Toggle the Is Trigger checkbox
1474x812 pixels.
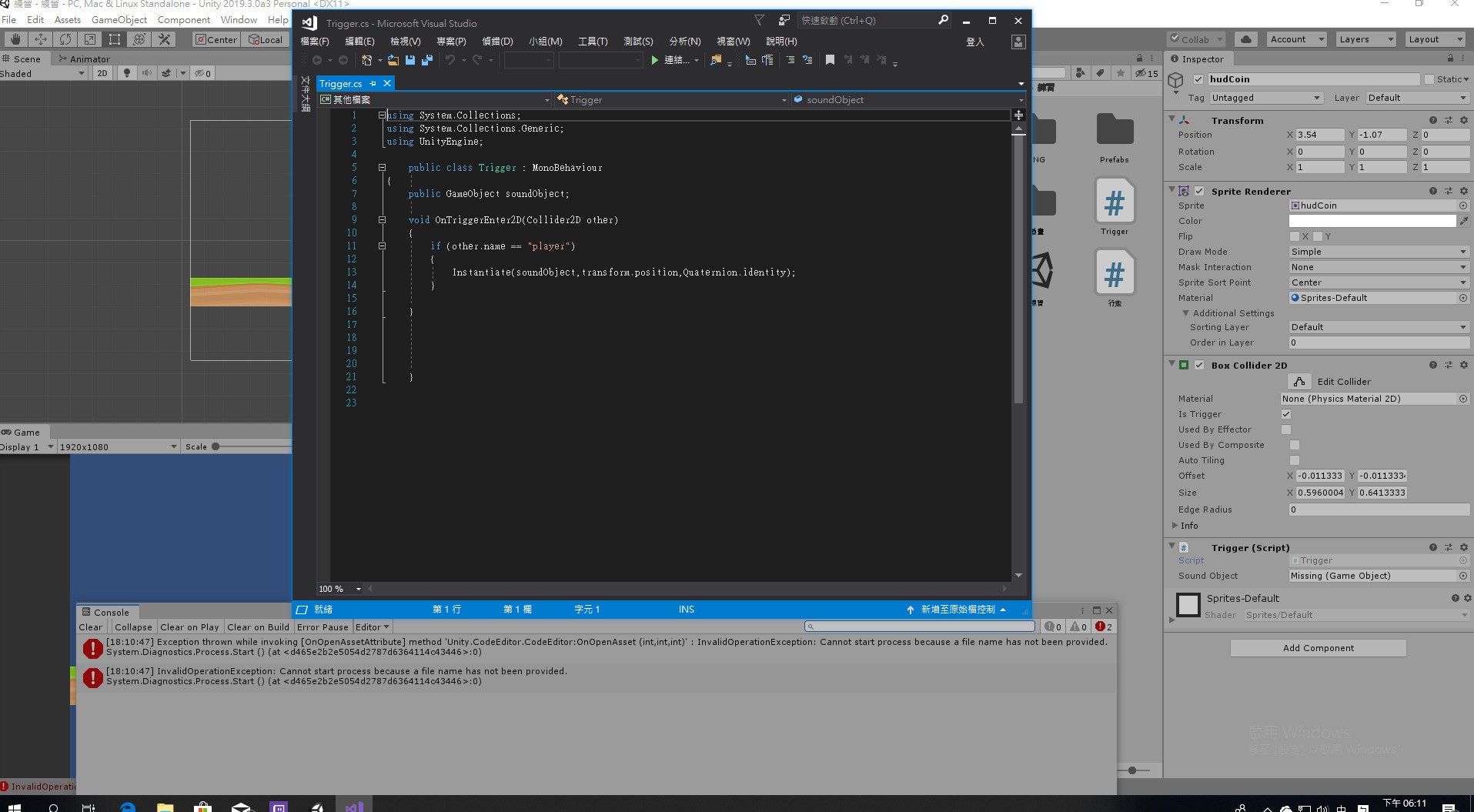(x=1286, y=414)
